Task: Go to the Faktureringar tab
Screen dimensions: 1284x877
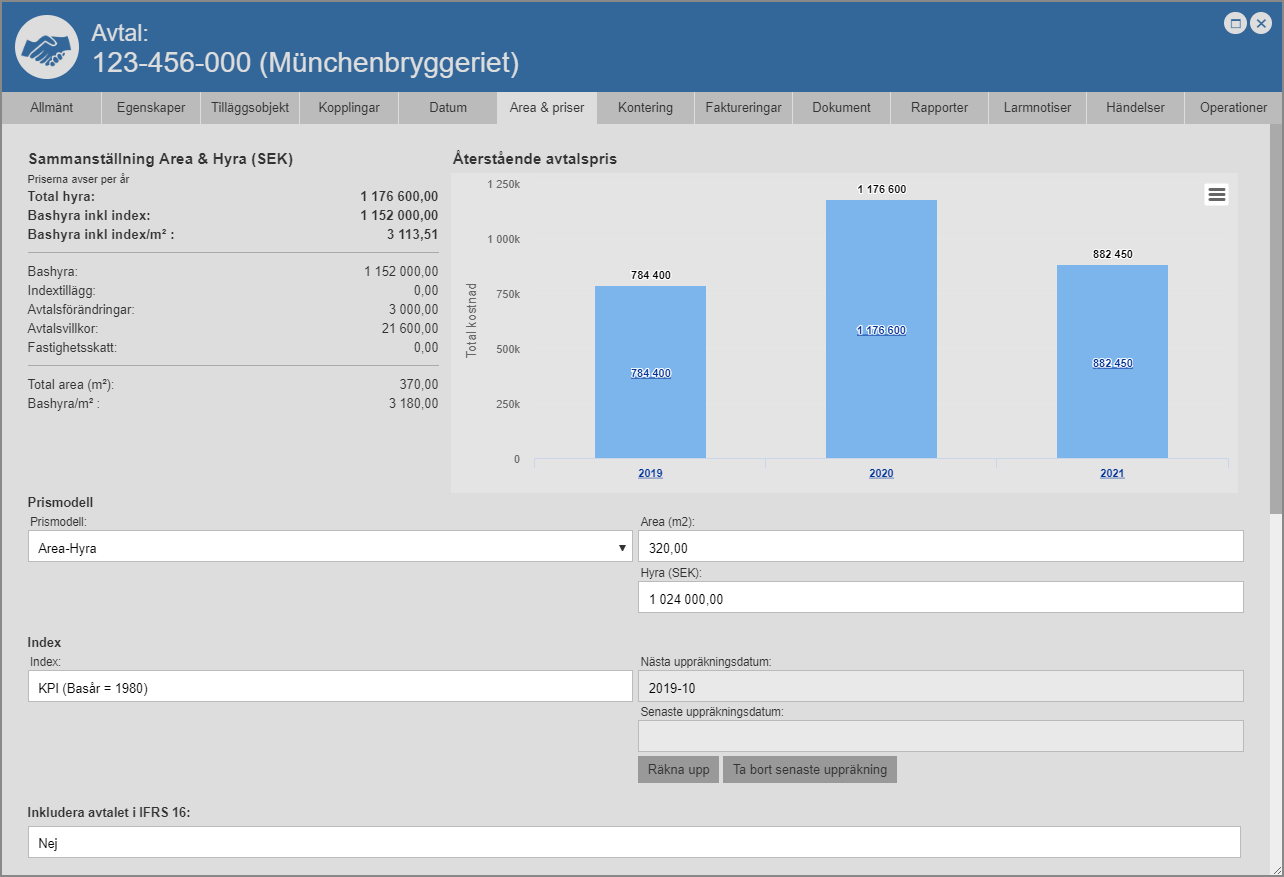Action: [x=743, y=108]
